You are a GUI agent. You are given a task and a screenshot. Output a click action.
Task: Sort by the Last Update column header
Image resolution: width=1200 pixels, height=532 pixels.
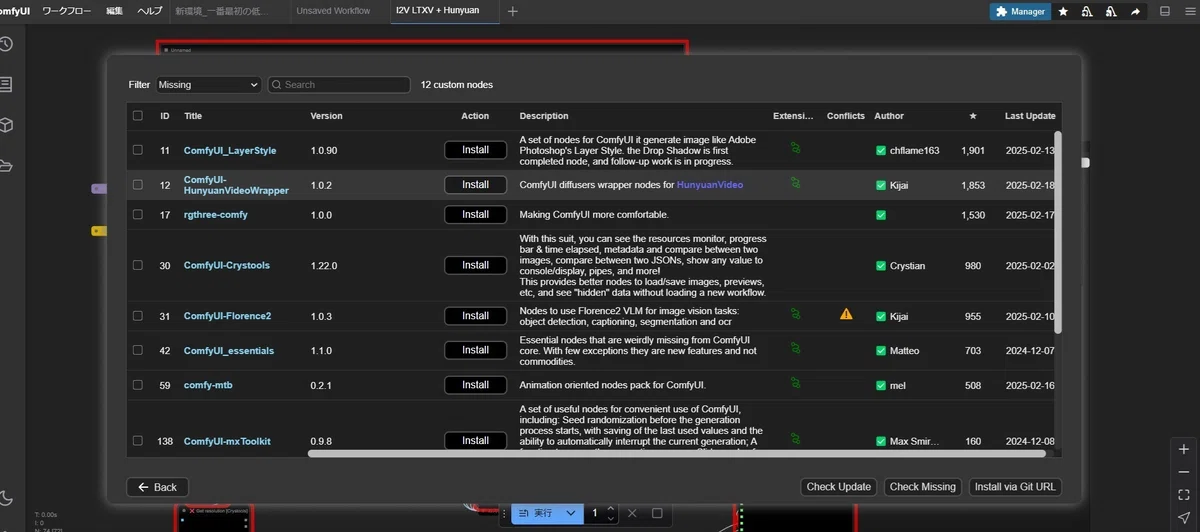[x=1030, y=116]
